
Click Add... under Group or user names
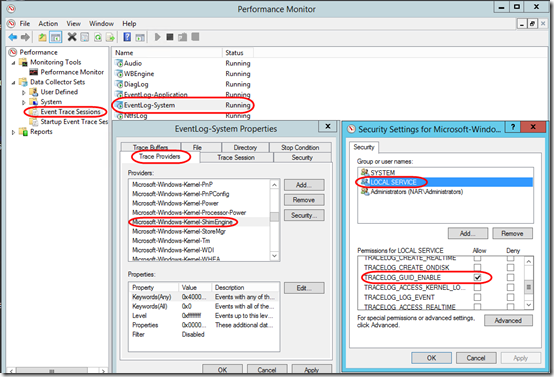[x=468, y=233]
